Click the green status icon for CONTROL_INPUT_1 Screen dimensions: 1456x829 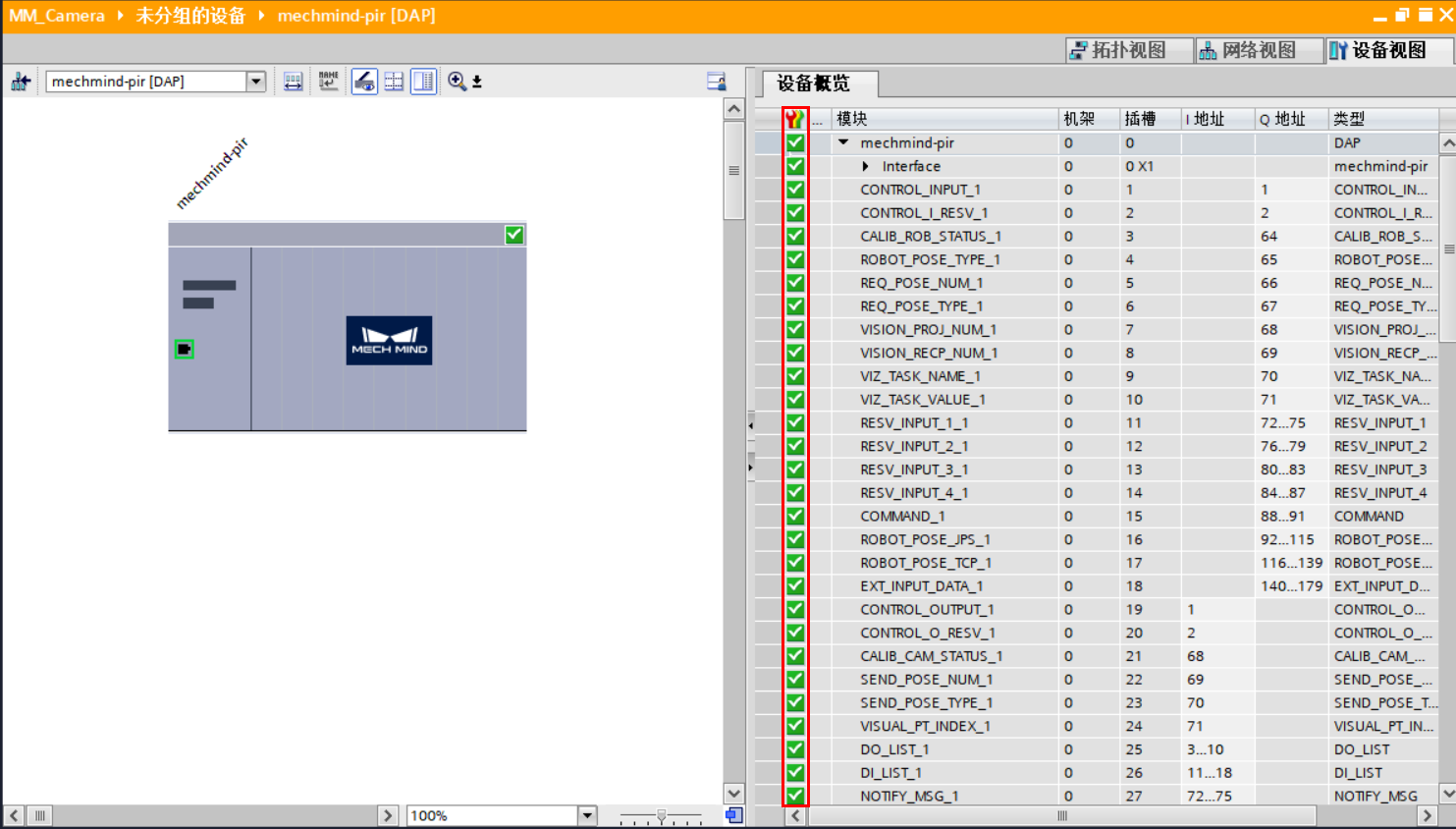click(x=795, y=190)
